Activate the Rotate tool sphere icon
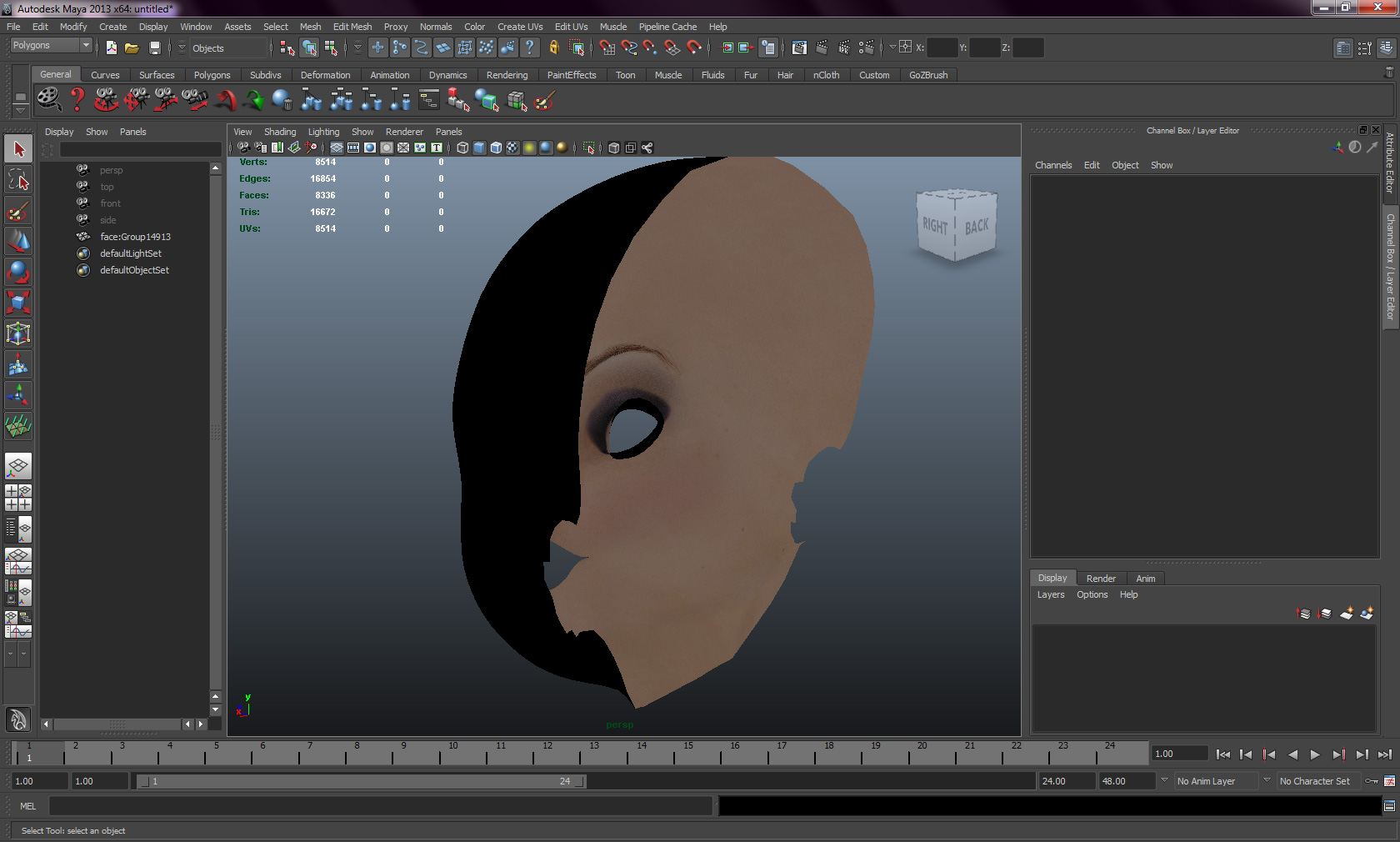 pyautogui.click(x=18, y=273)
